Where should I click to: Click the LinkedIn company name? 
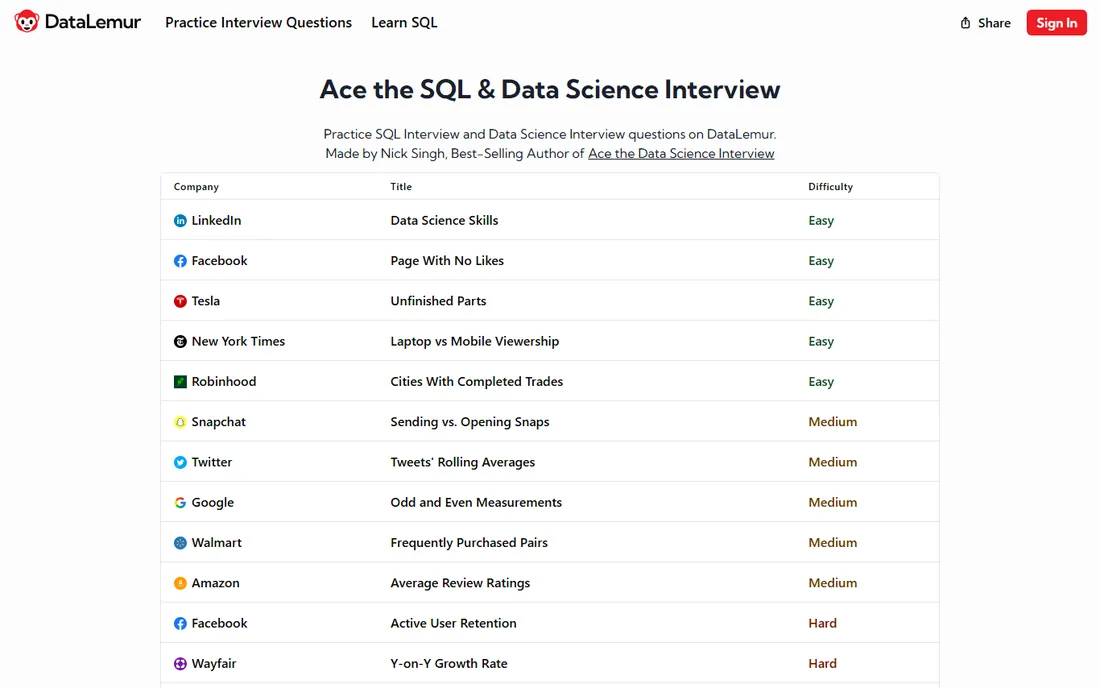click(x=216, y=220)
